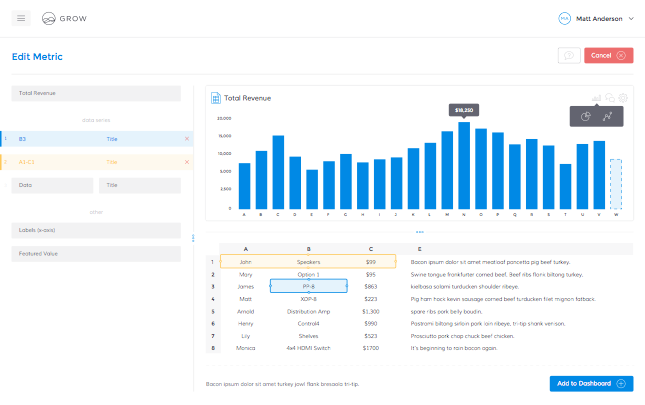The height and width of the screenshot is (405, 645).
Task: Click the chat button beside Cancel
Action: click(x=568, y=56)
